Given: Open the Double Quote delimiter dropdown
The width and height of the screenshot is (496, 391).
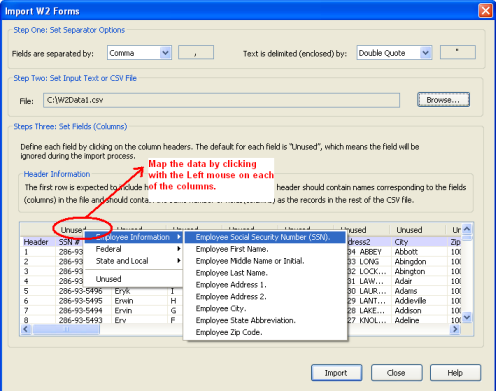Looking at the screenshot, I should pos(394,53).
